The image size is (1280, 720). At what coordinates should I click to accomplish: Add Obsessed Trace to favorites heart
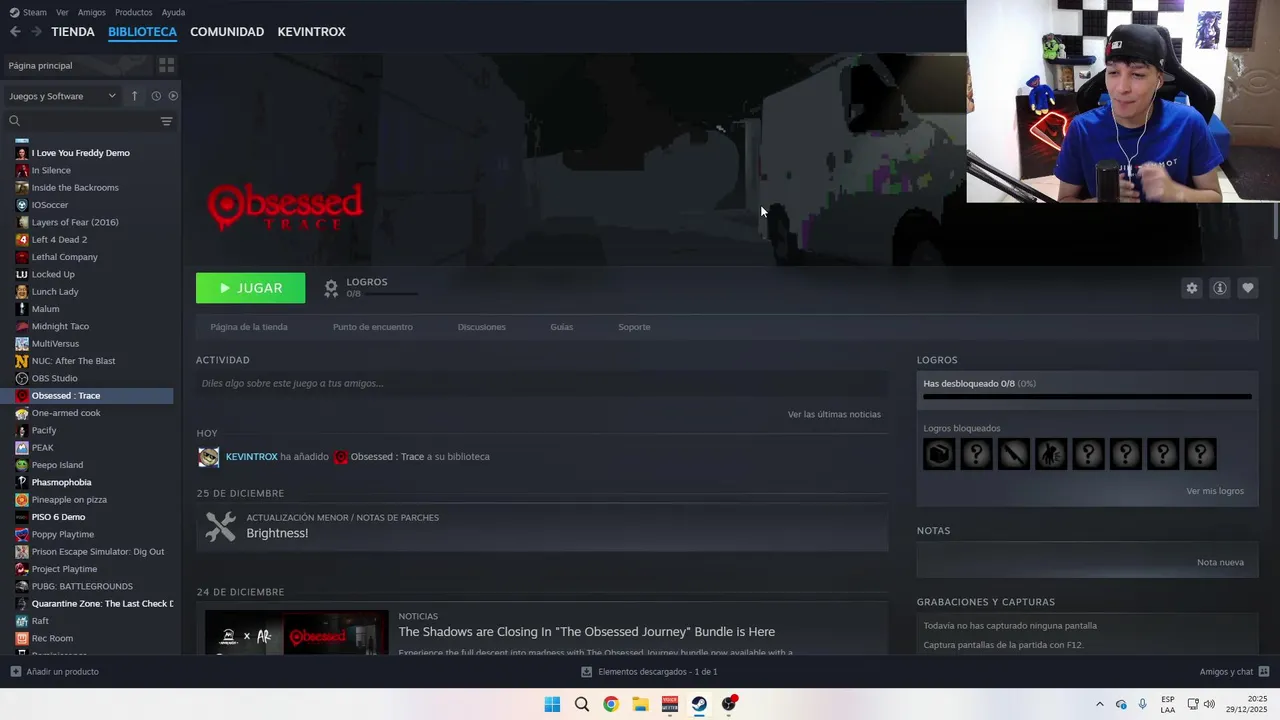point(1247,288)
